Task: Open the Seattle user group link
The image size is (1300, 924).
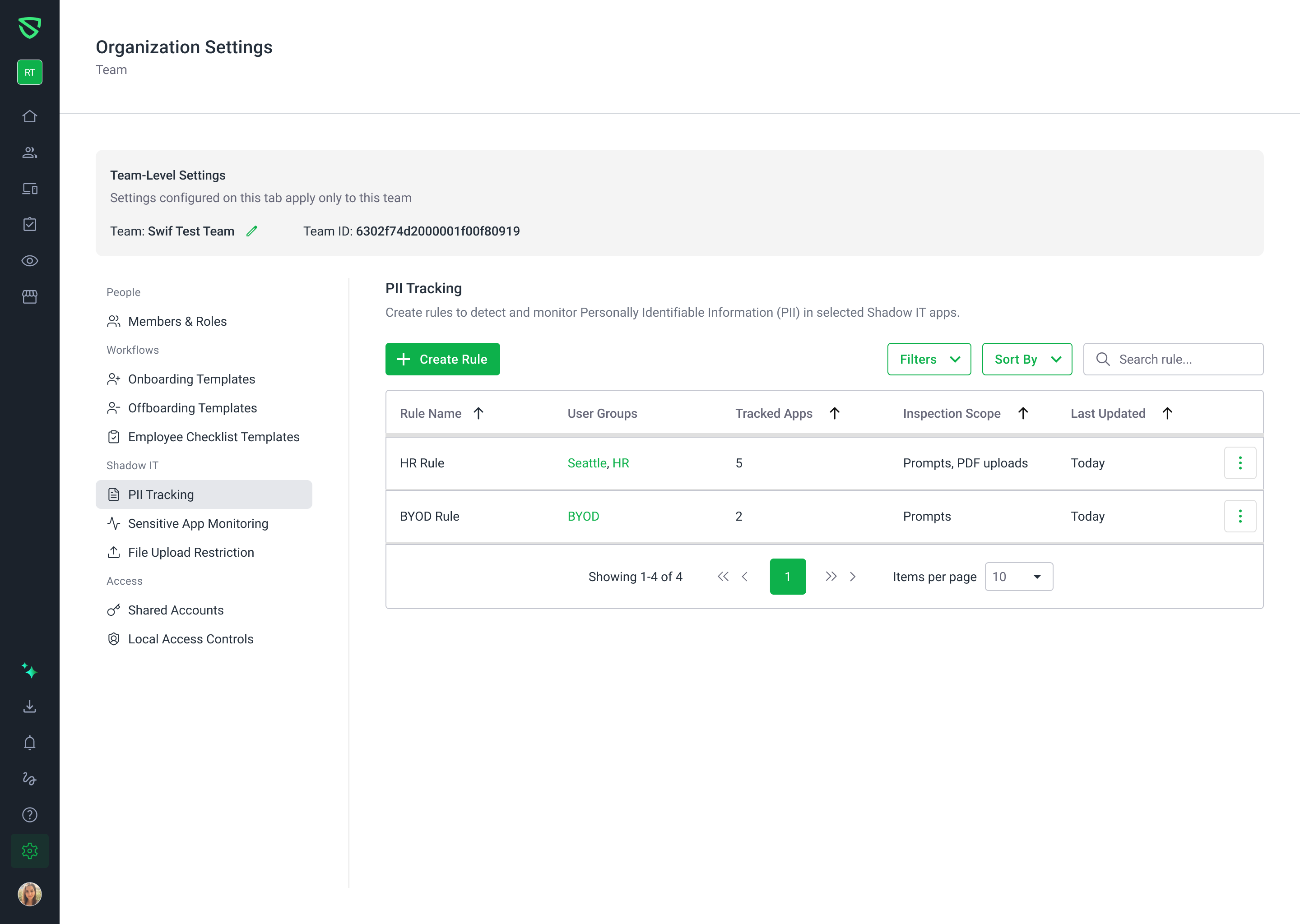Action: tap(586, 463)
